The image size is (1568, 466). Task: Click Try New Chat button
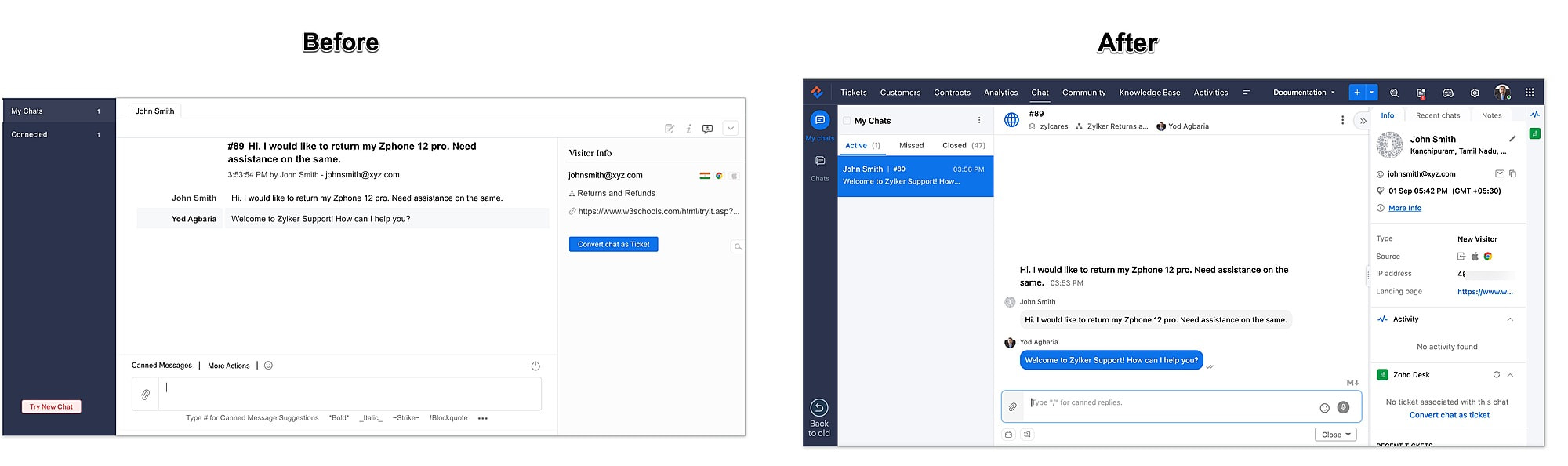51,406
